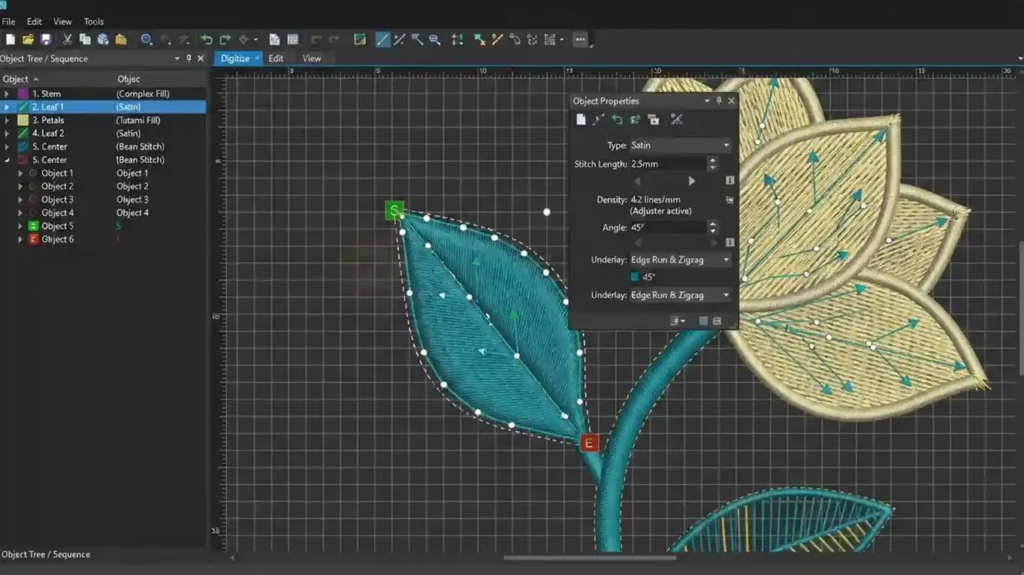Activate the Zoom magnifier tool
Image resolution: width=1024 pixels, height=575 pixels.
point(146,40)
